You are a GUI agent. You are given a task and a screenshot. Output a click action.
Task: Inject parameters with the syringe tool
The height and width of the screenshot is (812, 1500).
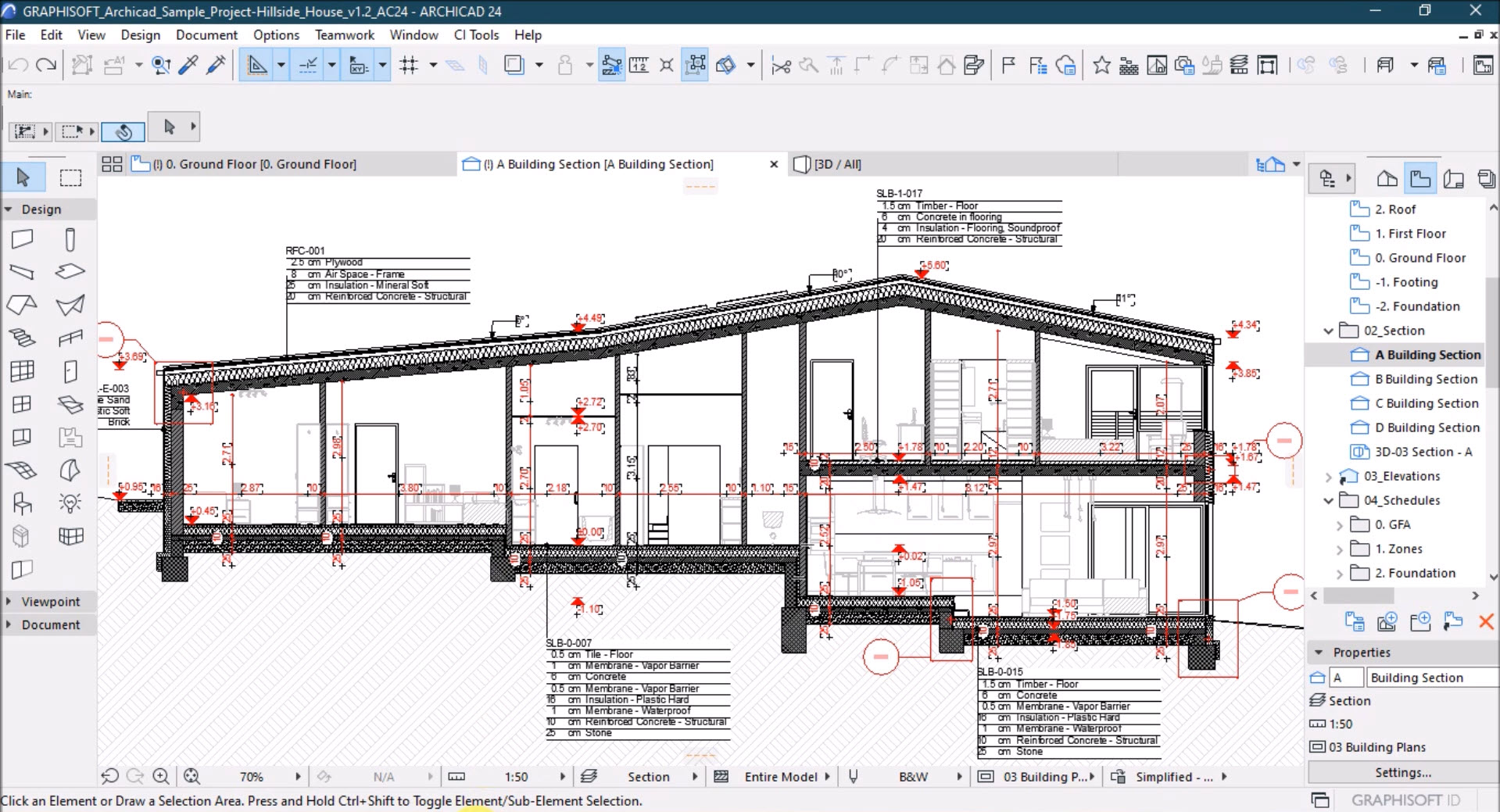(217, 65)
